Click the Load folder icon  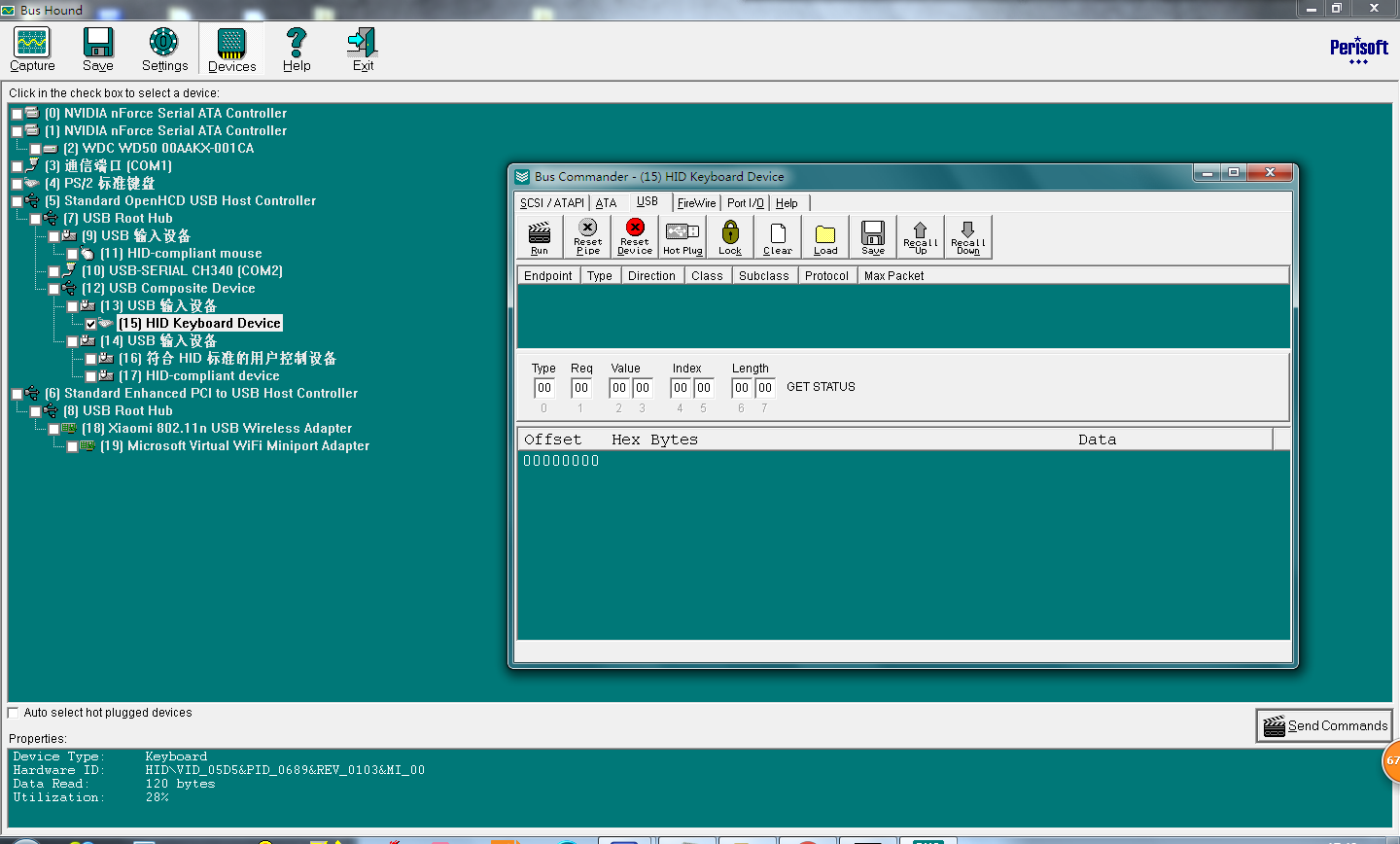click(x=825, y=237)
